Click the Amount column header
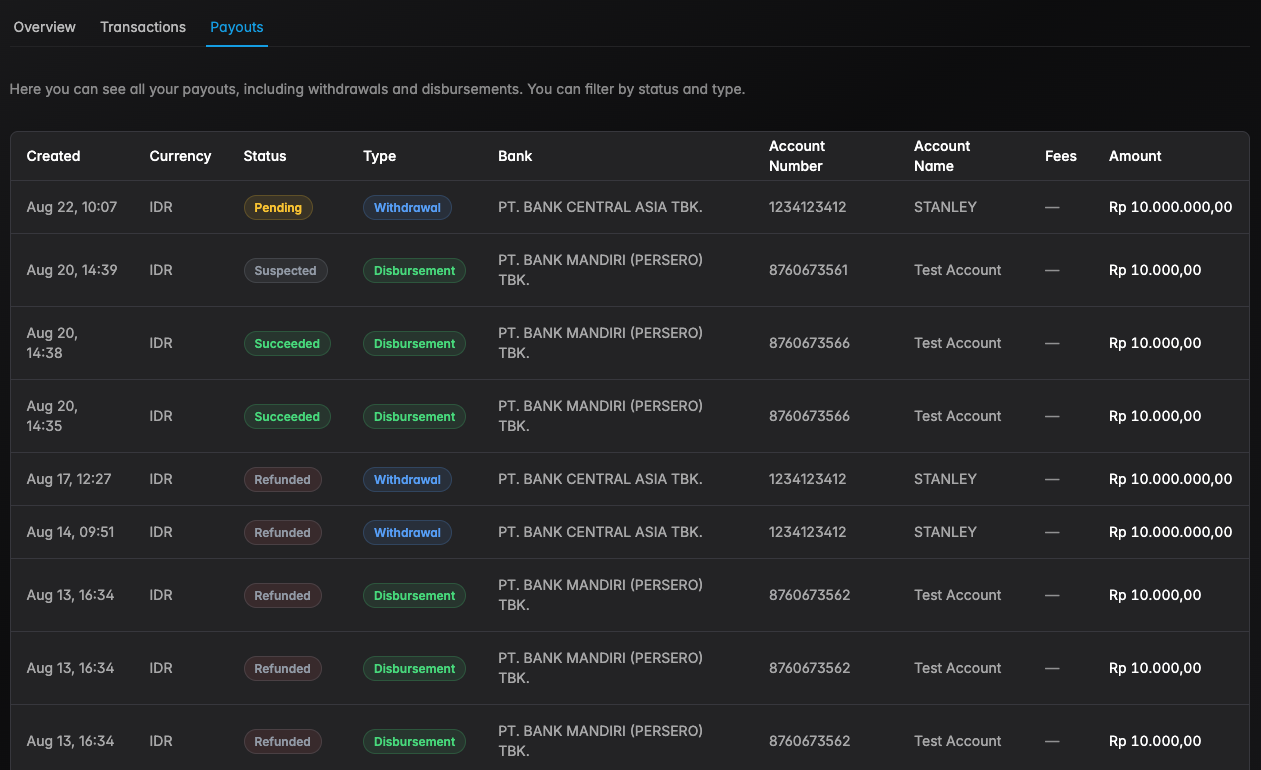Screen dimensions: 1261x770 click(1135, 156)
